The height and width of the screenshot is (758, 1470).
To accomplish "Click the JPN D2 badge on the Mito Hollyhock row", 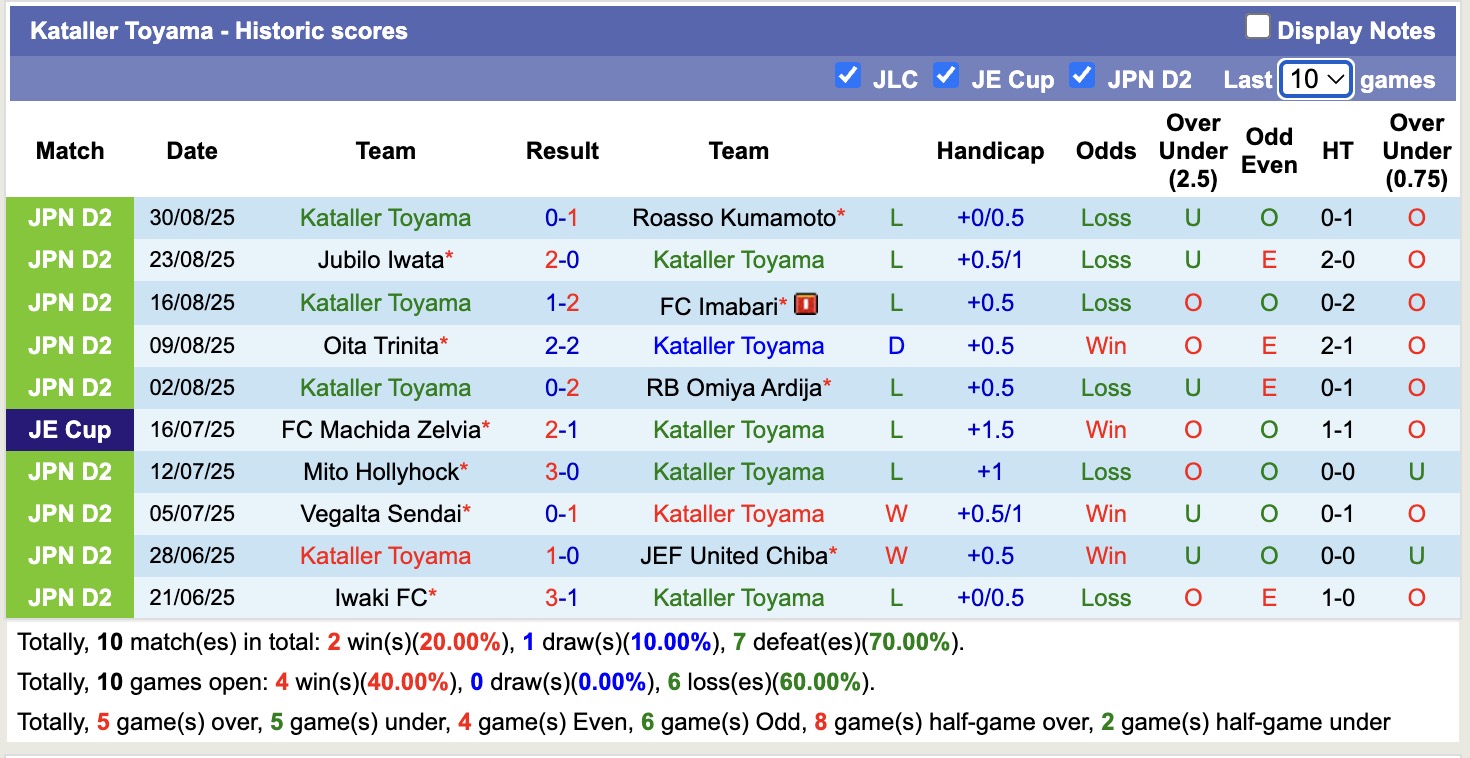I will click(x=68, y=471).
